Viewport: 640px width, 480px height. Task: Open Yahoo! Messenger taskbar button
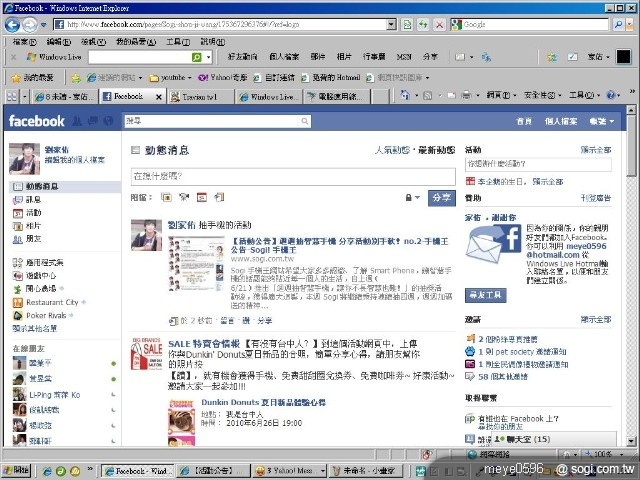coord(289,471)
